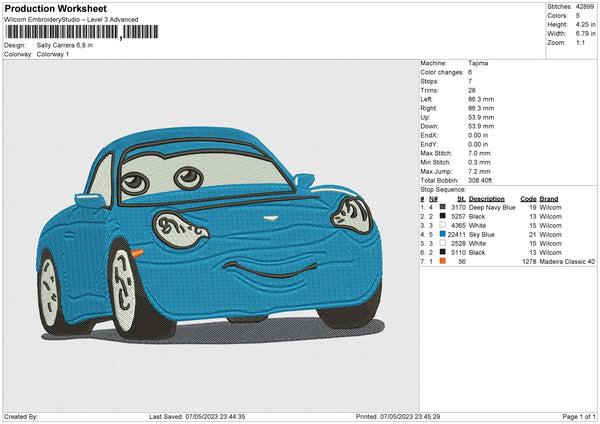Screen dimensions: 600x424
Task: Click the 'Madeira Classic 40' brand text
Action: click(567, 261)
